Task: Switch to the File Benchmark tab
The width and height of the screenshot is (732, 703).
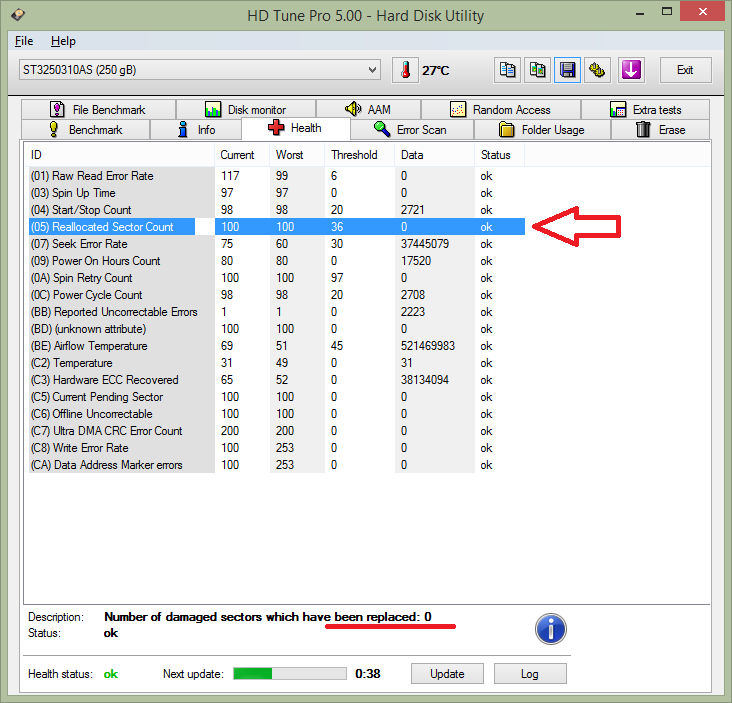Action: (99, 110)
